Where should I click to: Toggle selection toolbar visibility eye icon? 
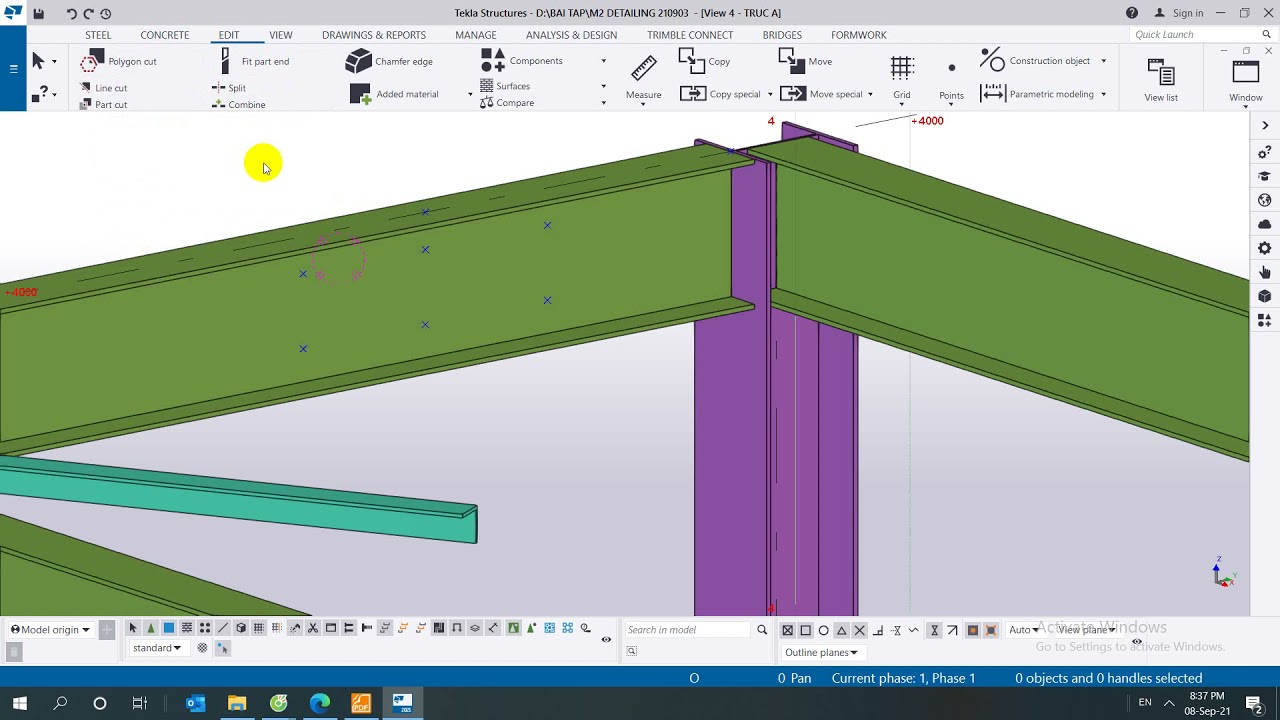tap(606, 639)
